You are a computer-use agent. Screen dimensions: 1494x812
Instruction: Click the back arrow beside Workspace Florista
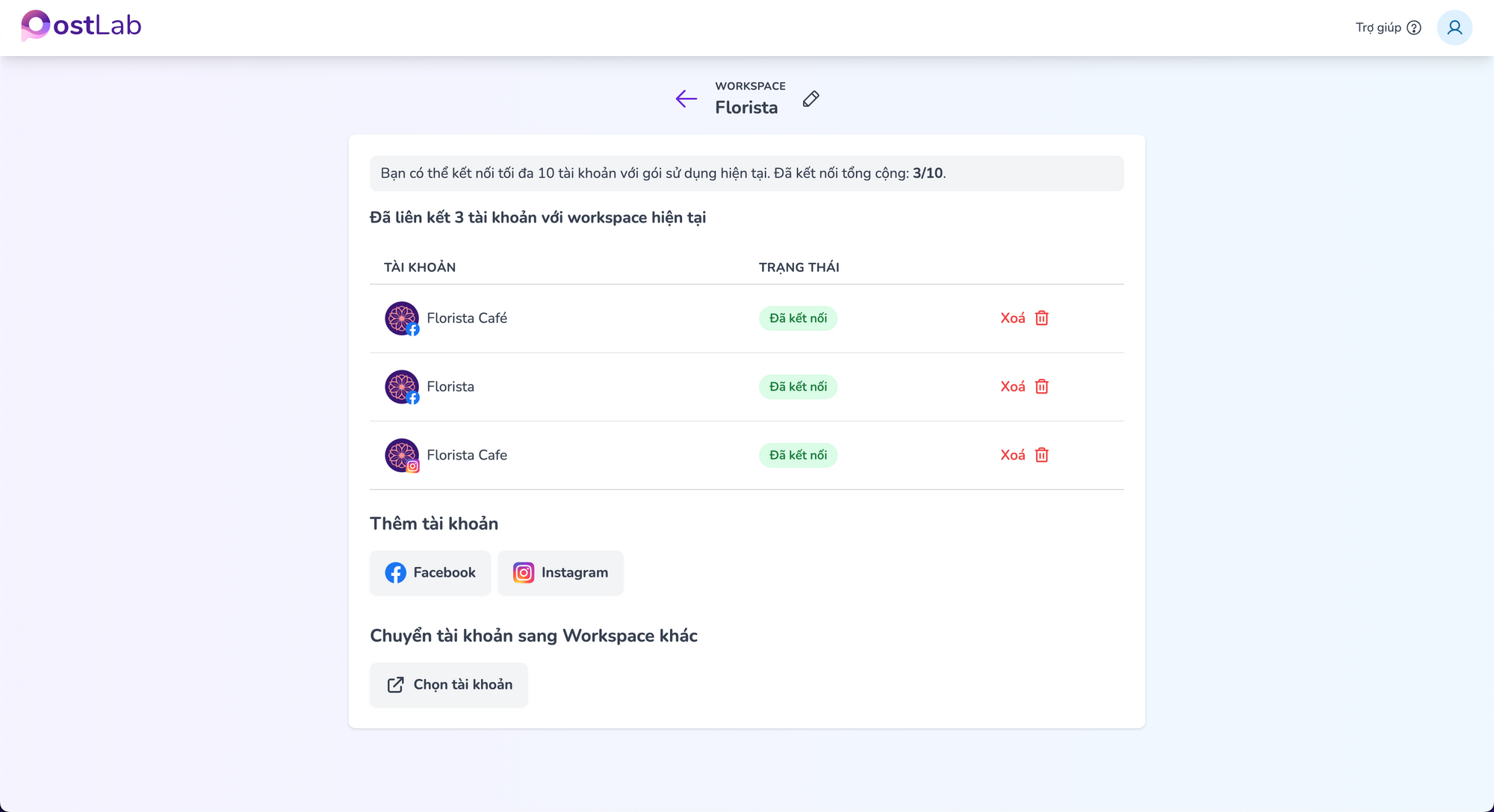click(686, 99)
